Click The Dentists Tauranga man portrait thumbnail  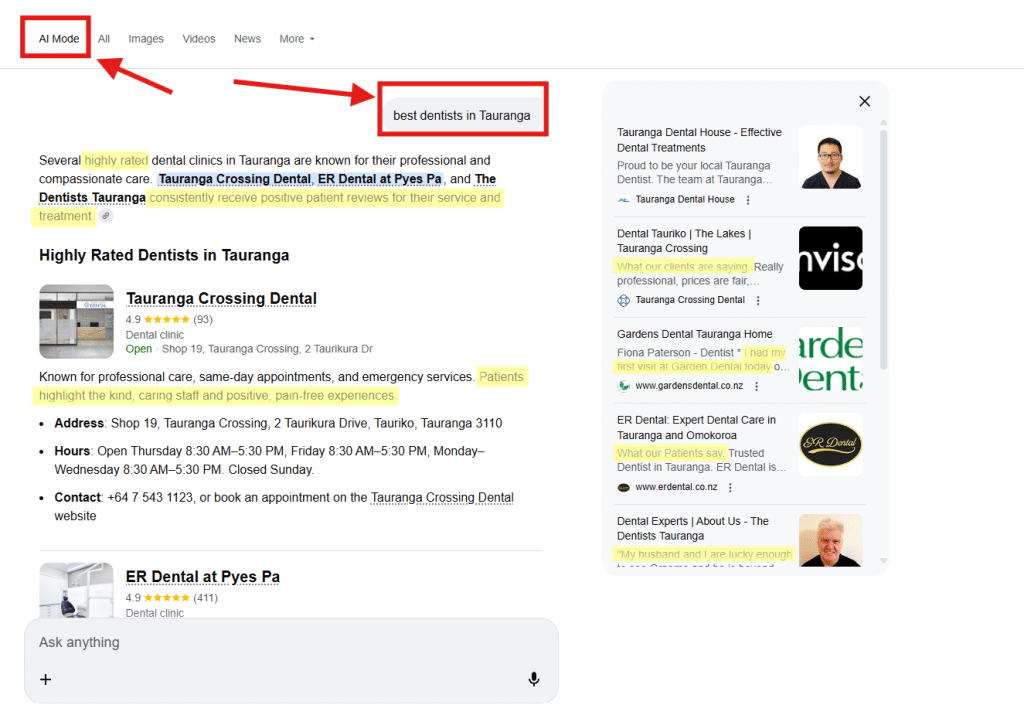(x=831, y=540)
